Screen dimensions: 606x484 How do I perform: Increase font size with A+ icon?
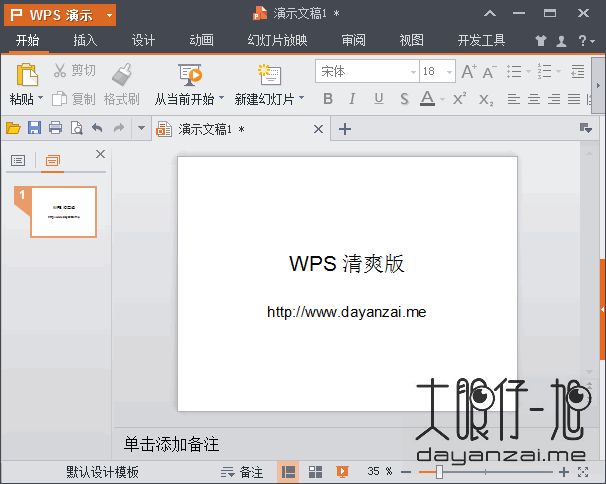(x=469, y=72)
